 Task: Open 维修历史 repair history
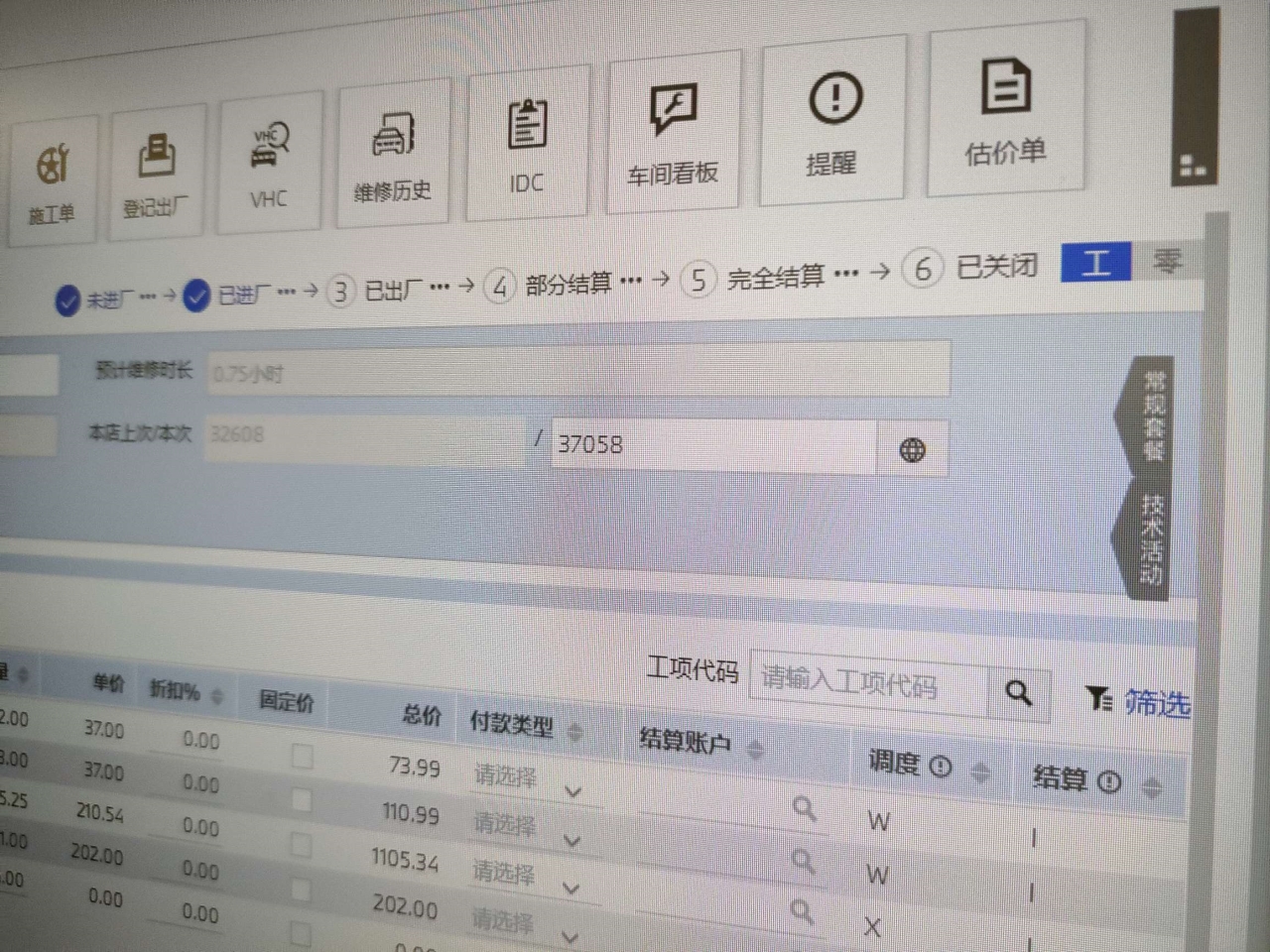[x=393, y=154]
